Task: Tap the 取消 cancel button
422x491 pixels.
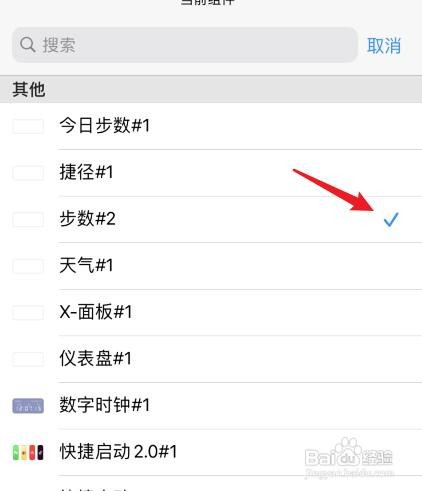Action: click(384, 45)
